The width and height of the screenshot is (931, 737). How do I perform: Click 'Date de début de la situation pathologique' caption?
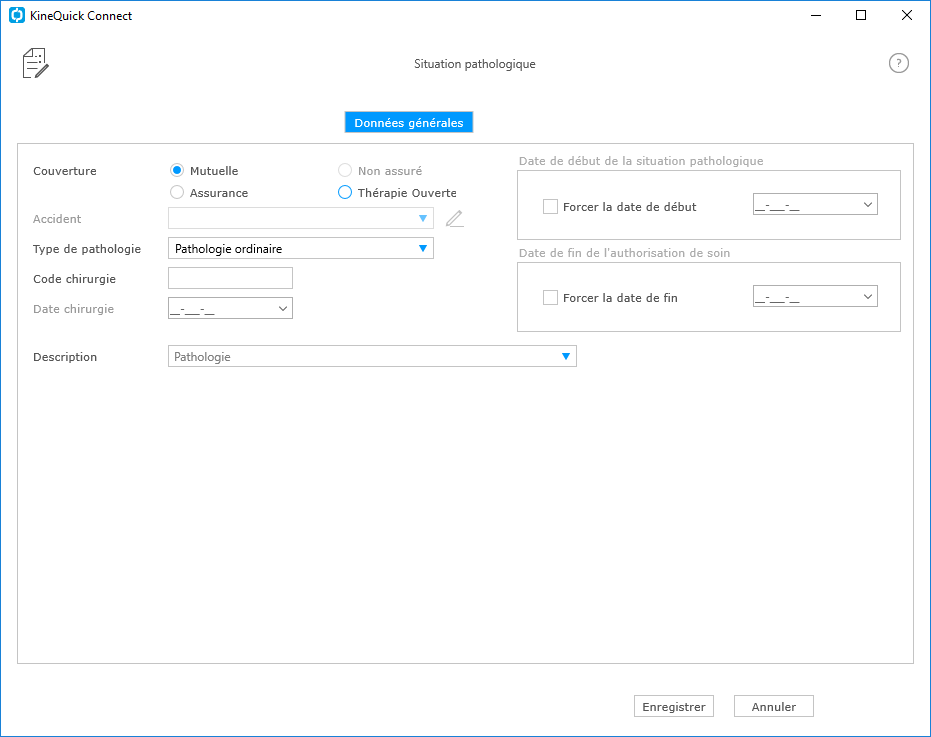point(641,161)
